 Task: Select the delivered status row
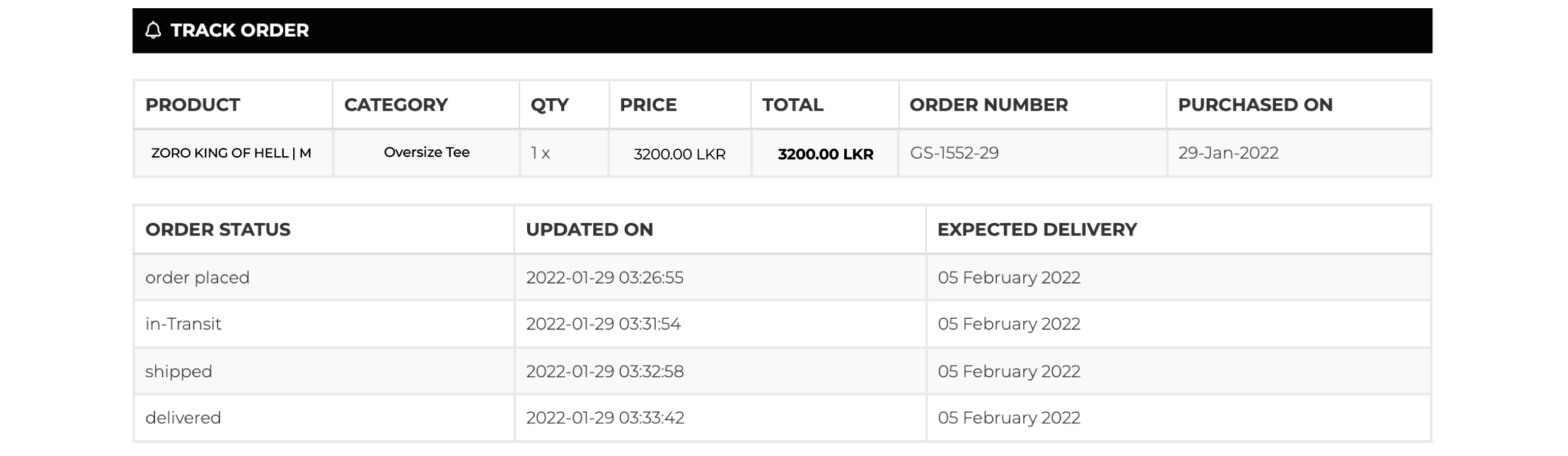click(x=183, y=418)
